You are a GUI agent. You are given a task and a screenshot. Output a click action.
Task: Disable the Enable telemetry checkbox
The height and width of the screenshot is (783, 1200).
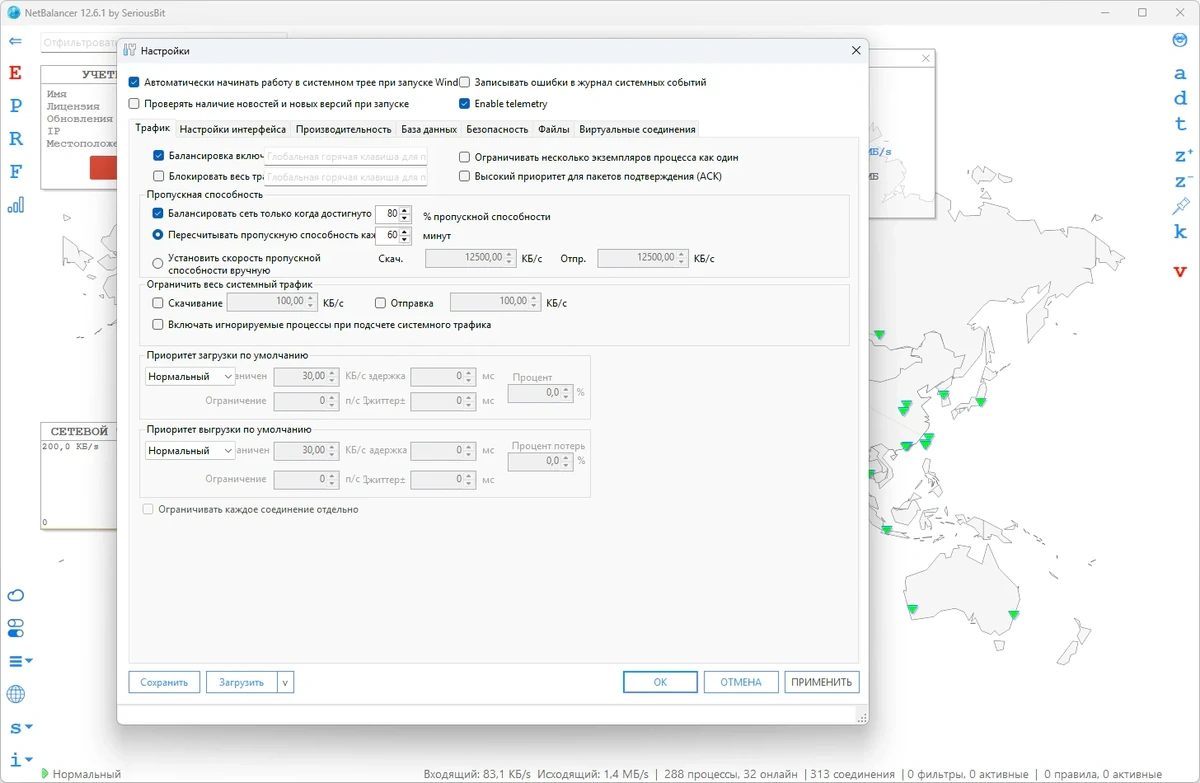pos(464,103)
